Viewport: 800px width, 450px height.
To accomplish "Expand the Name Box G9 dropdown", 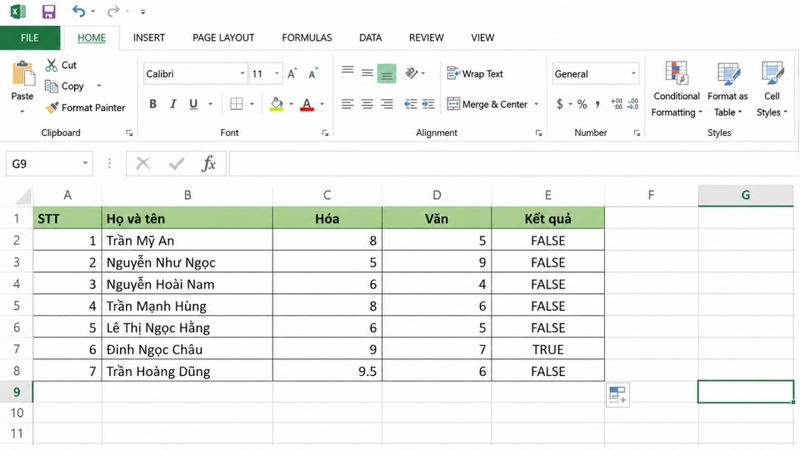I will click(85, 163).
